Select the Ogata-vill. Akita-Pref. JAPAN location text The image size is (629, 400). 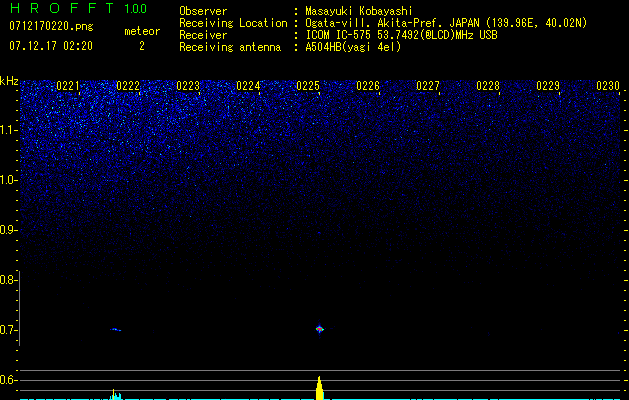[448, 23]
